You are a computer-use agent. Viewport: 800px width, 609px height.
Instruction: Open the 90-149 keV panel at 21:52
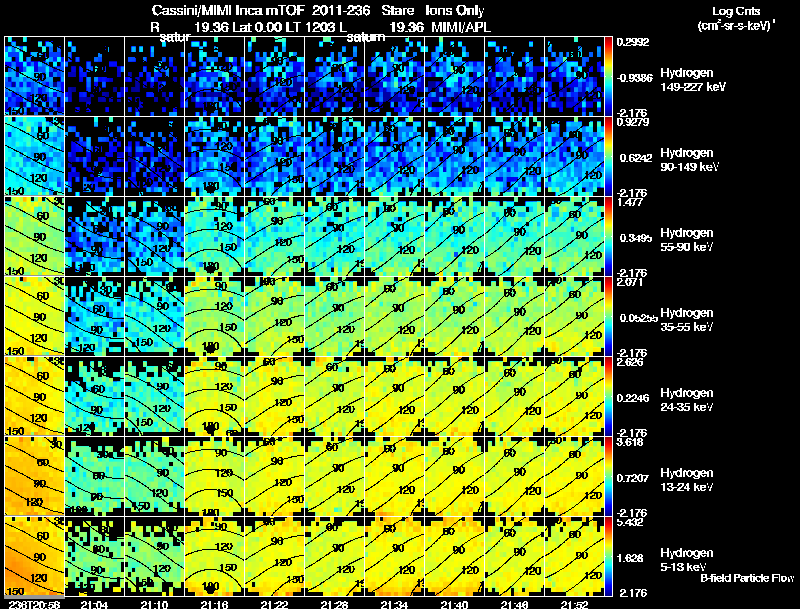(x=574, y=157)
